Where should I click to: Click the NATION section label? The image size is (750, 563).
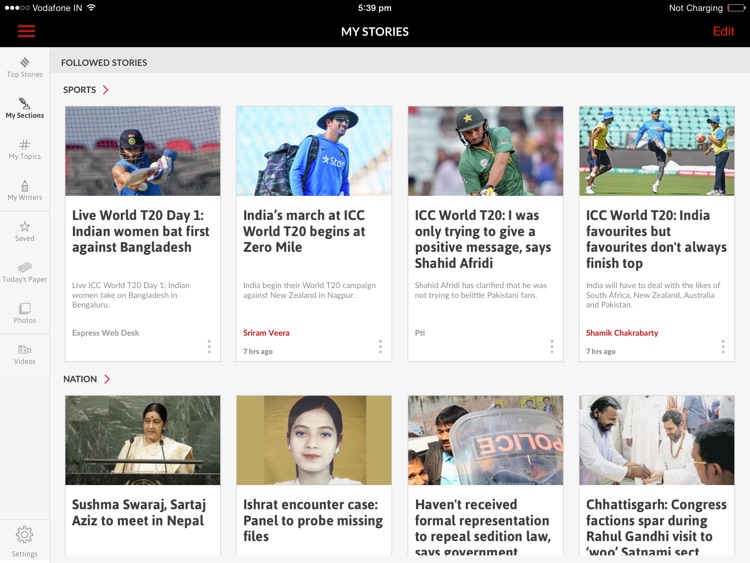point(80,379)
